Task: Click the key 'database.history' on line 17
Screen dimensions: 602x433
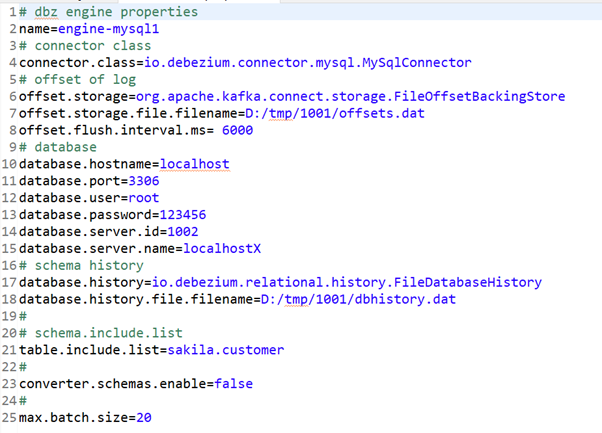Action: tap(81, 282)
